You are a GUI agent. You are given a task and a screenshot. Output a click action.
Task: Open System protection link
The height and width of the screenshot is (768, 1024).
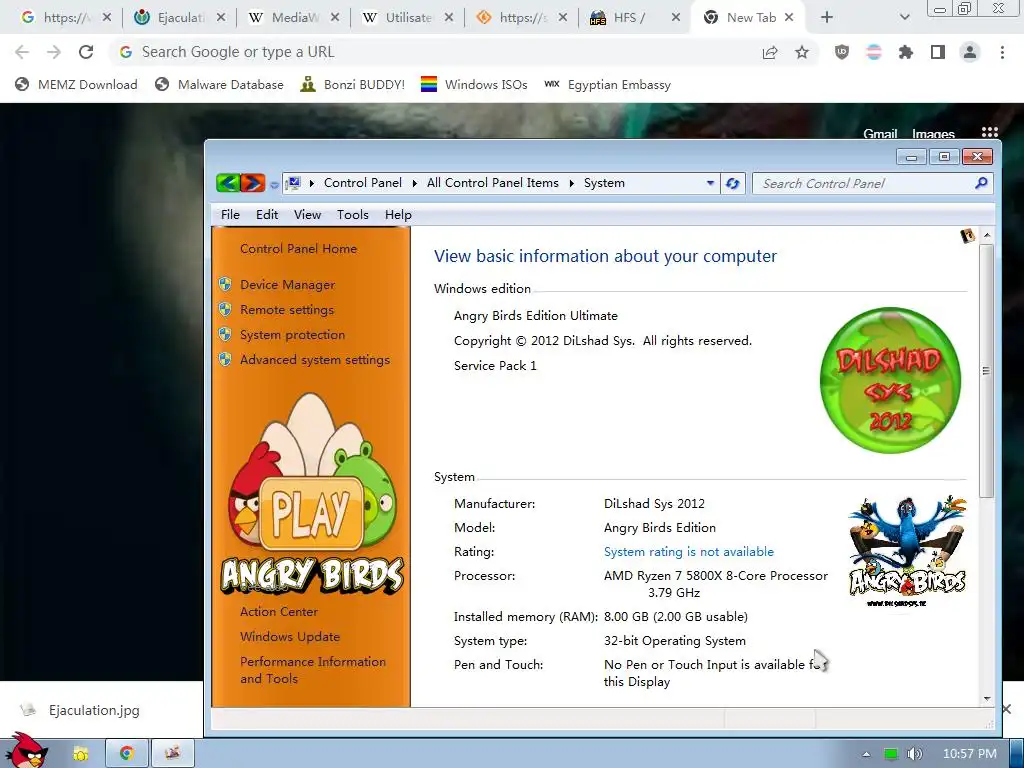[x=292, y=334]
